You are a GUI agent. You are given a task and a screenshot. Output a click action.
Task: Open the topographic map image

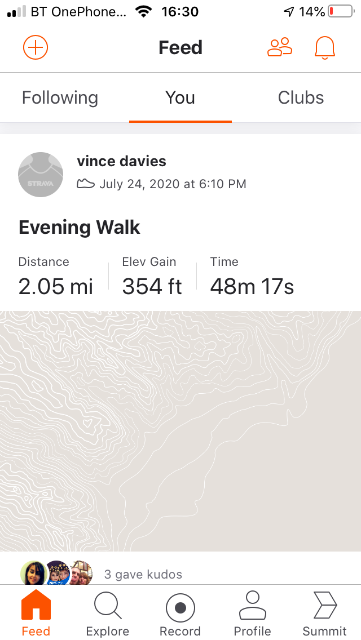[180, 431]
